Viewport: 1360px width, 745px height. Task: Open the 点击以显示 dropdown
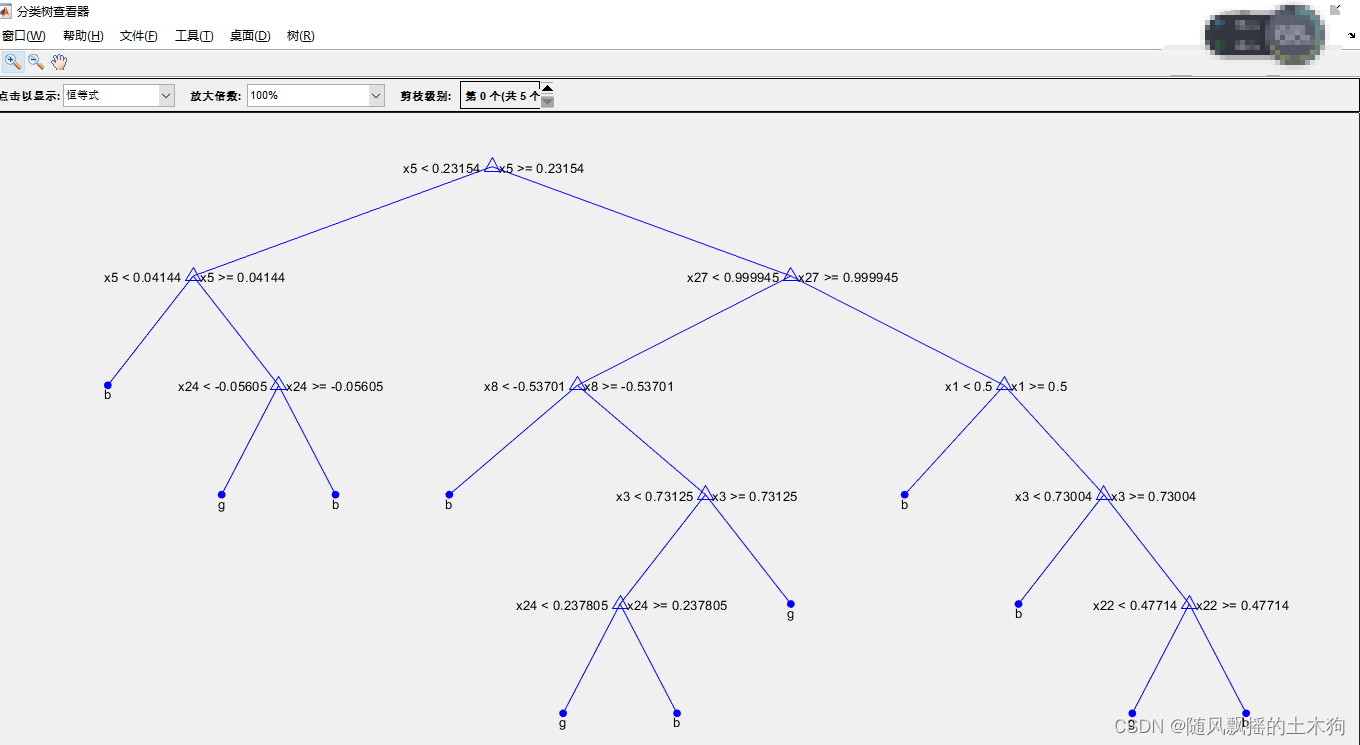[119, 95]
